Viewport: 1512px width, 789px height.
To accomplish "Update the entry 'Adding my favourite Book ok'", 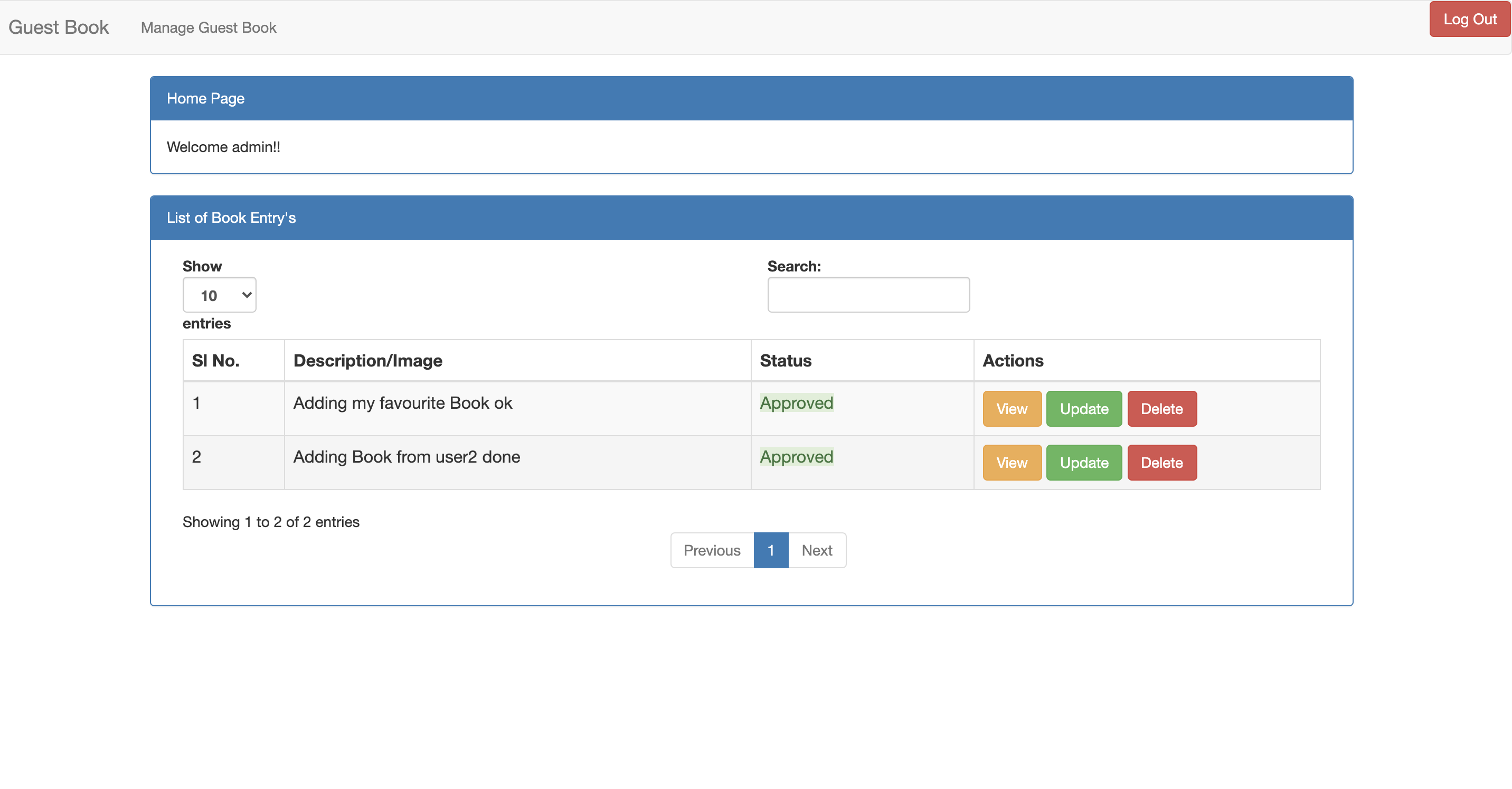I will coord(1083,409).
